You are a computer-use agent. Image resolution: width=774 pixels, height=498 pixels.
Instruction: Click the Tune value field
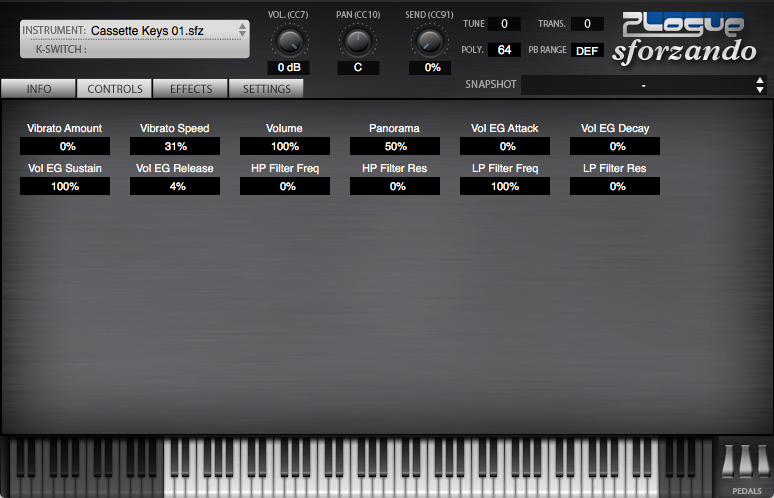click(504, 24)
